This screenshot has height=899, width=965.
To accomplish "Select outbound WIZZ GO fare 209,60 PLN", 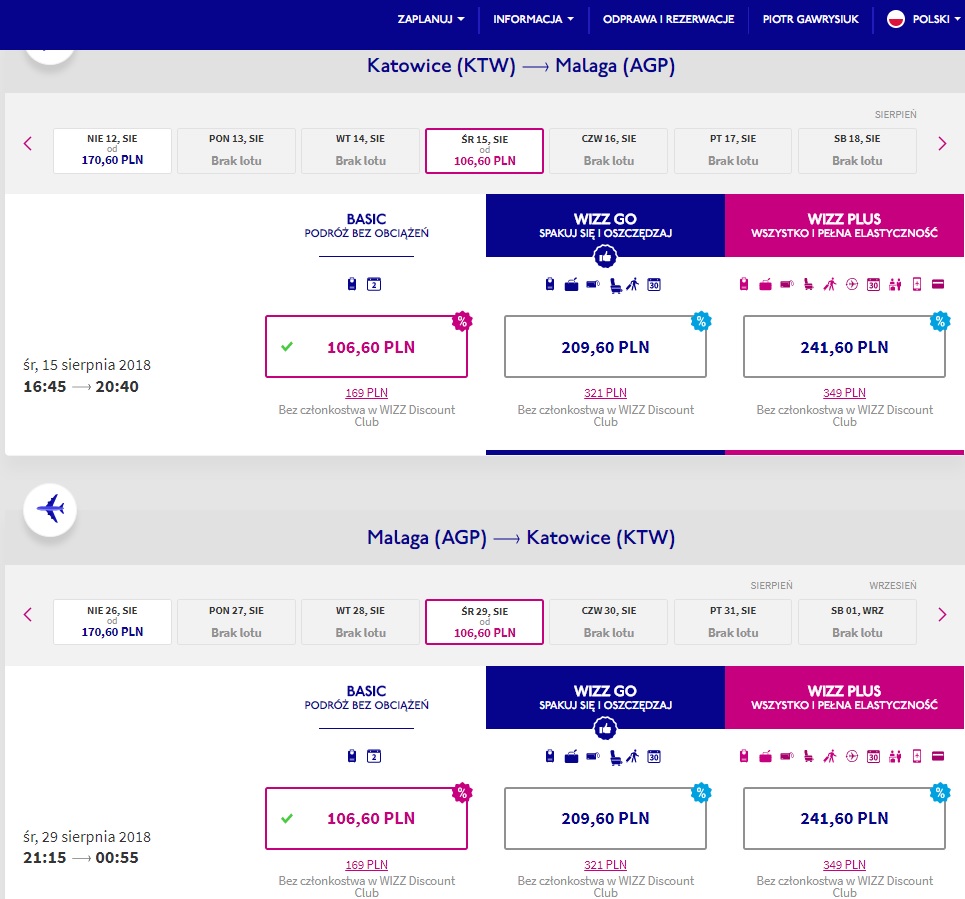I will [605, 346].
